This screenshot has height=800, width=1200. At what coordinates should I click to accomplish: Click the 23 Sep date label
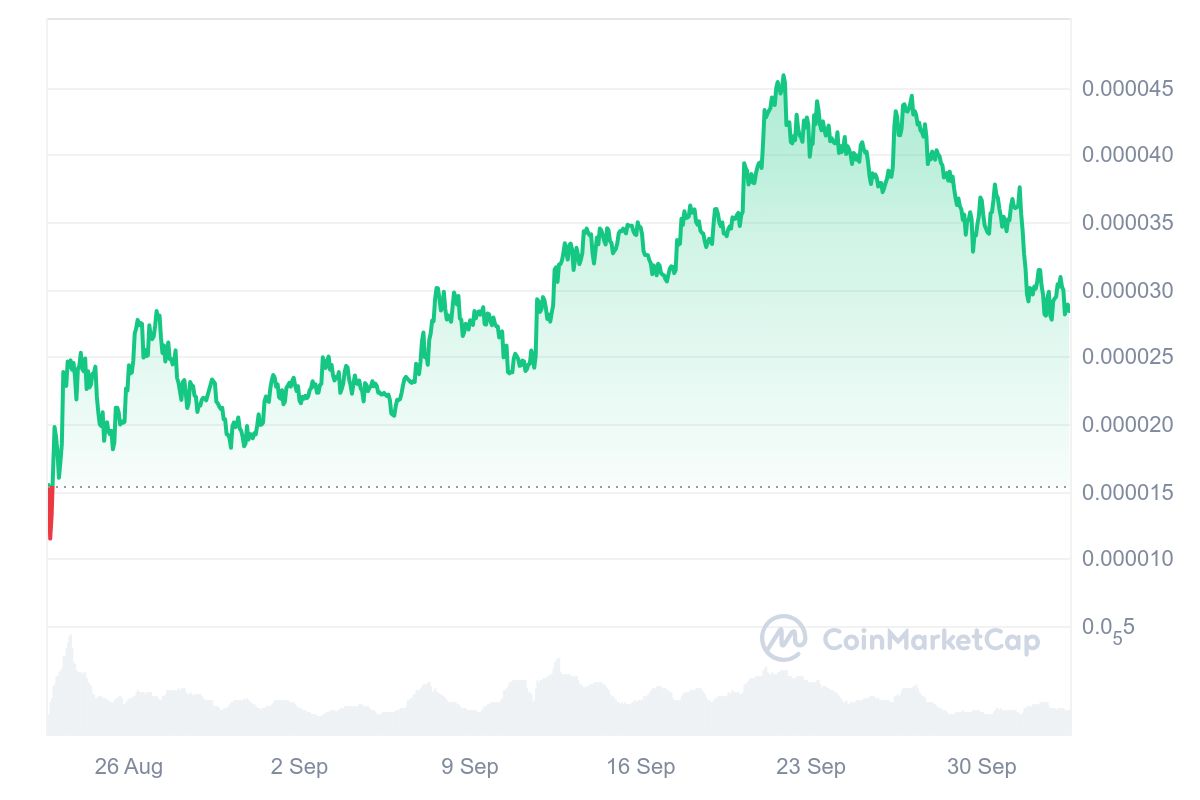click(x=811, y=767)
